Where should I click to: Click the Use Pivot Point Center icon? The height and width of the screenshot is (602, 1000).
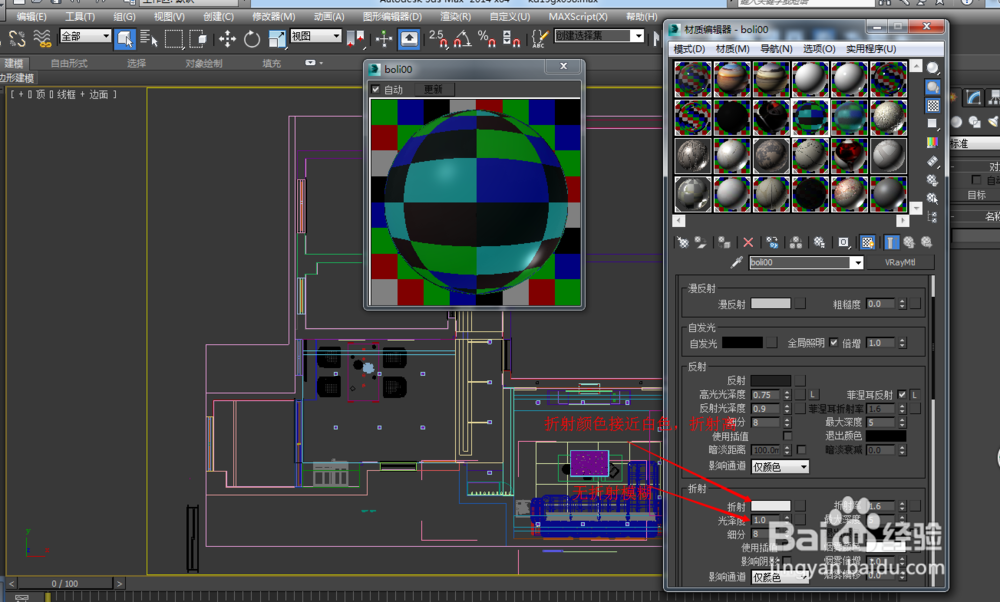tap(355, 39)
